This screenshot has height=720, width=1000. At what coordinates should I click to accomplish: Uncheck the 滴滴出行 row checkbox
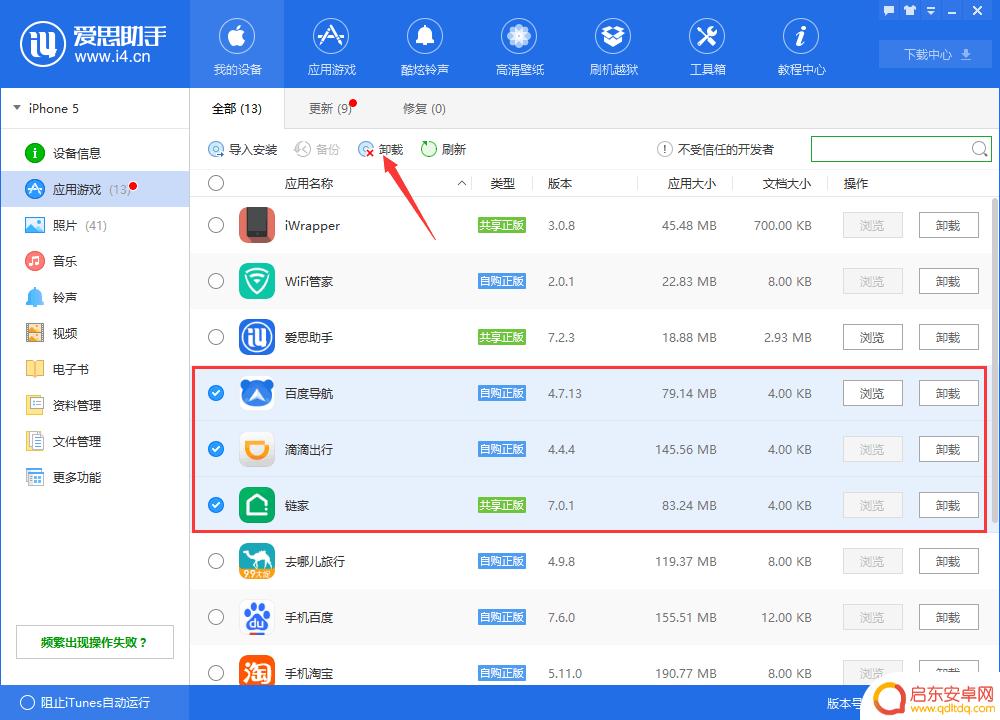coord(216,449)
